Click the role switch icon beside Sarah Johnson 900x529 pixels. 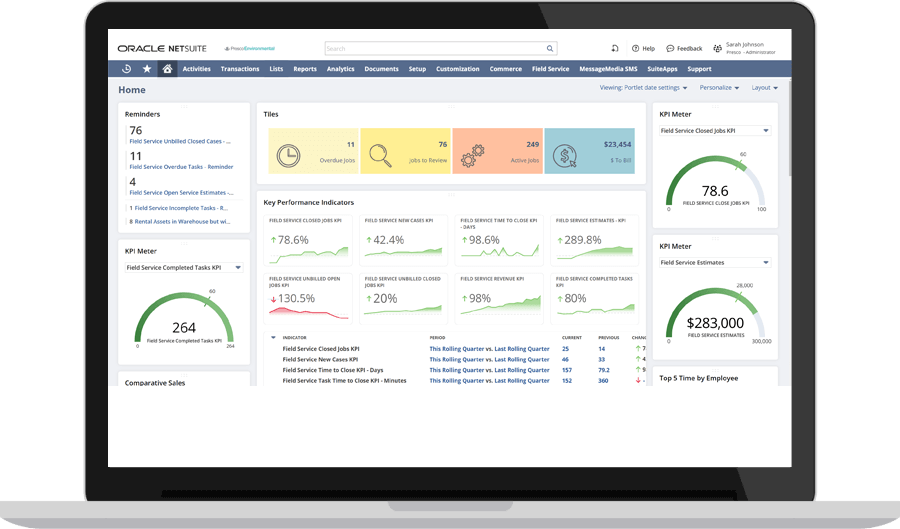coord(717,49)
